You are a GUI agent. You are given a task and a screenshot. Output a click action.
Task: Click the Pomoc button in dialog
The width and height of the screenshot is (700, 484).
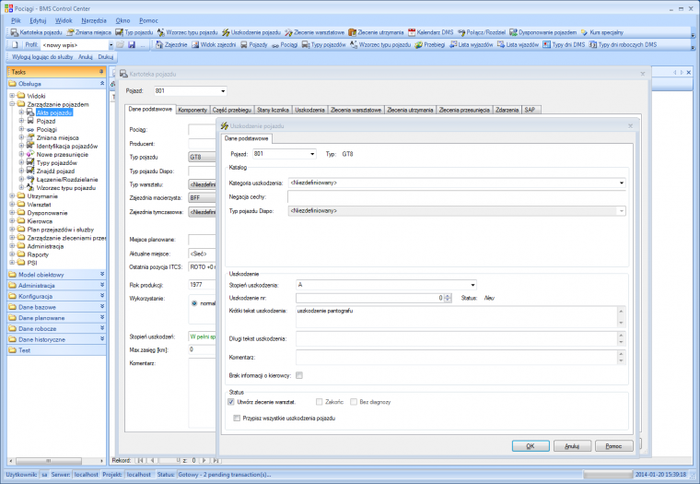[x=614, y=446]
